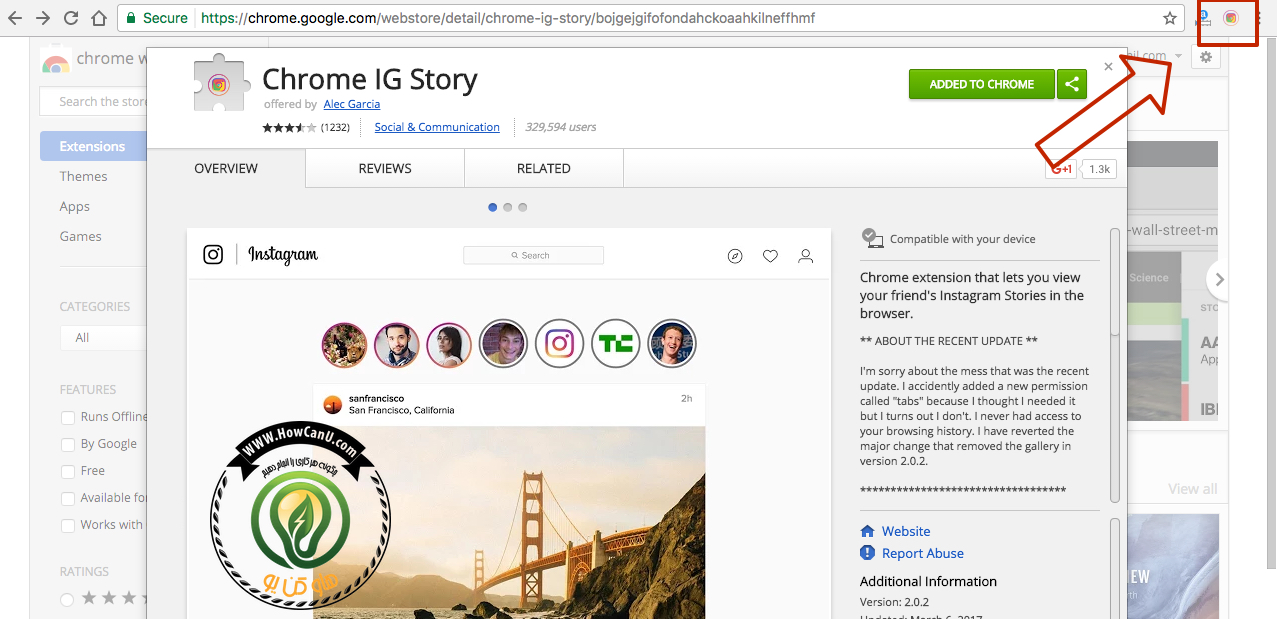Viewport: 1277px width, 619px height.
Task: Open the Instagram logo story circle
Action: pos(560,344)
